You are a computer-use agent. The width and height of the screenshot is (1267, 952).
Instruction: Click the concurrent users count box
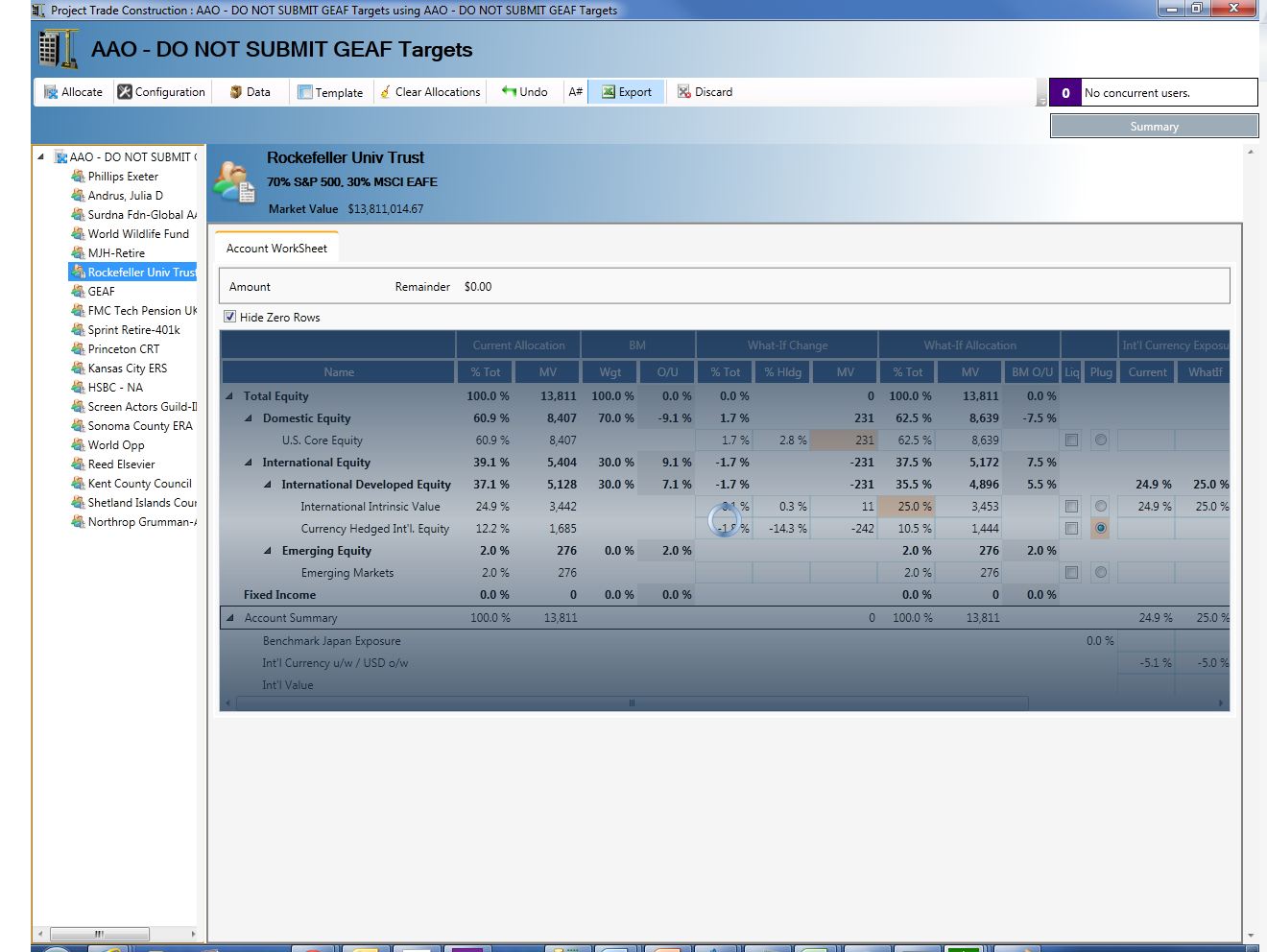pyautogui.click(x=1065, y=93)
